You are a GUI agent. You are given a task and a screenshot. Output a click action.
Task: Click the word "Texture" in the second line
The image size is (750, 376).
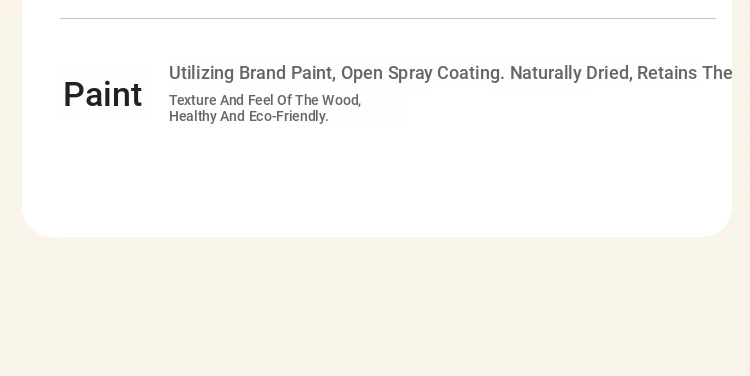click(192, 100)
